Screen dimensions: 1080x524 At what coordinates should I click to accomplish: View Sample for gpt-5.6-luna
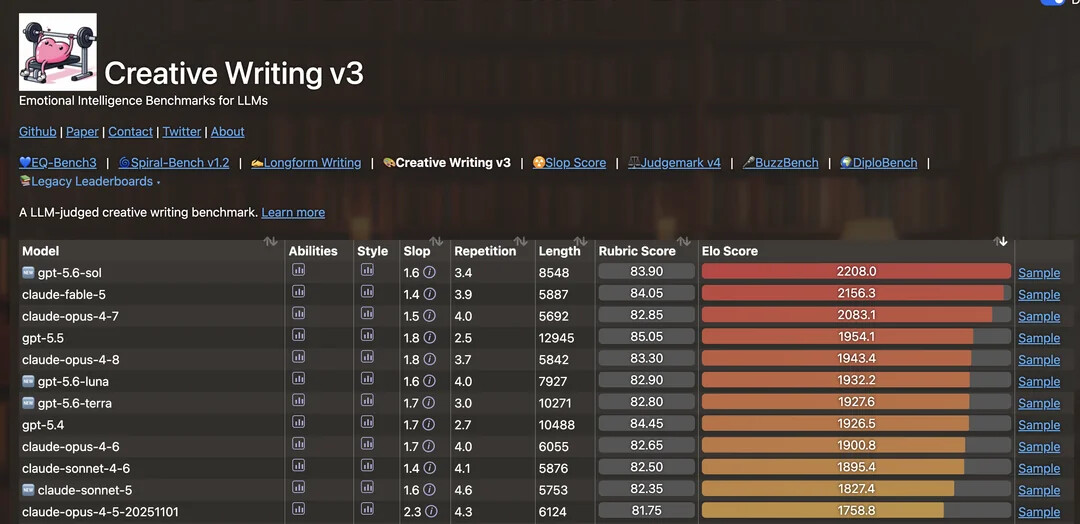pyautogui.click(x=1039, y=381)
